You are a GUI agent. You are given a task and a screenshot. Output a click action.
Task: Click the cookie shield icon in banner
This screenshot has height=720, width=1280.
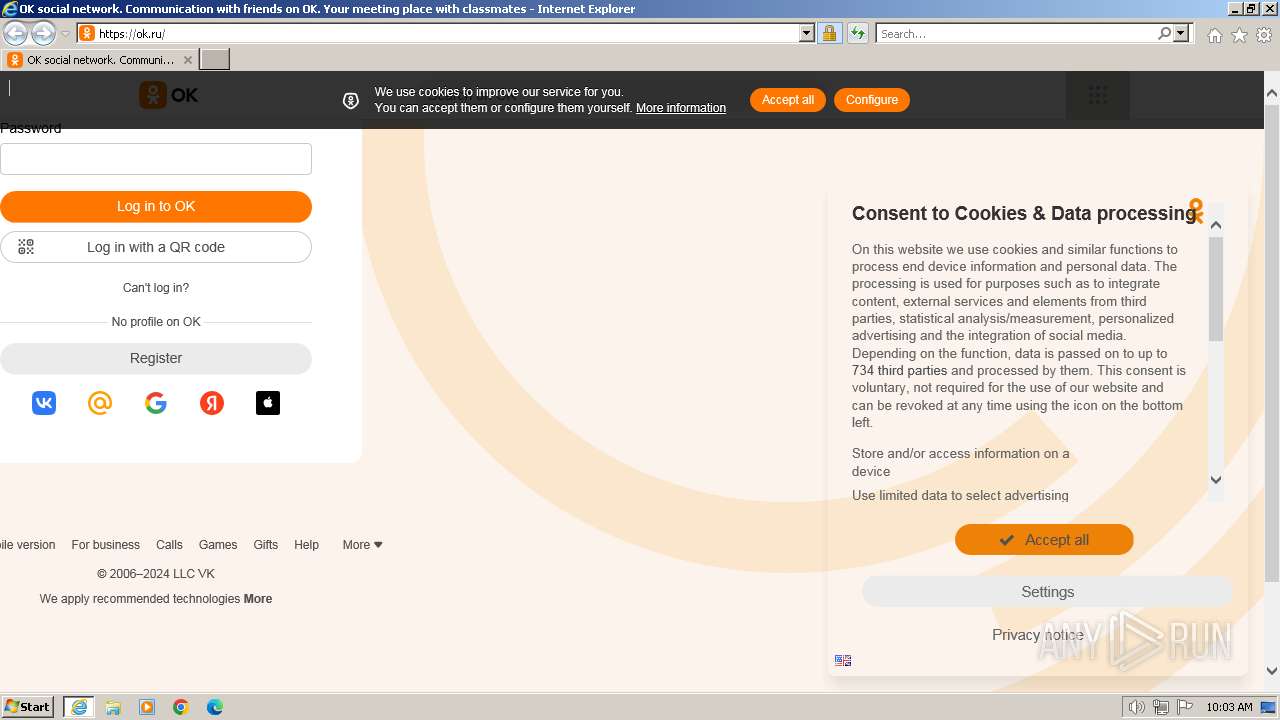(x=351, y=100)
